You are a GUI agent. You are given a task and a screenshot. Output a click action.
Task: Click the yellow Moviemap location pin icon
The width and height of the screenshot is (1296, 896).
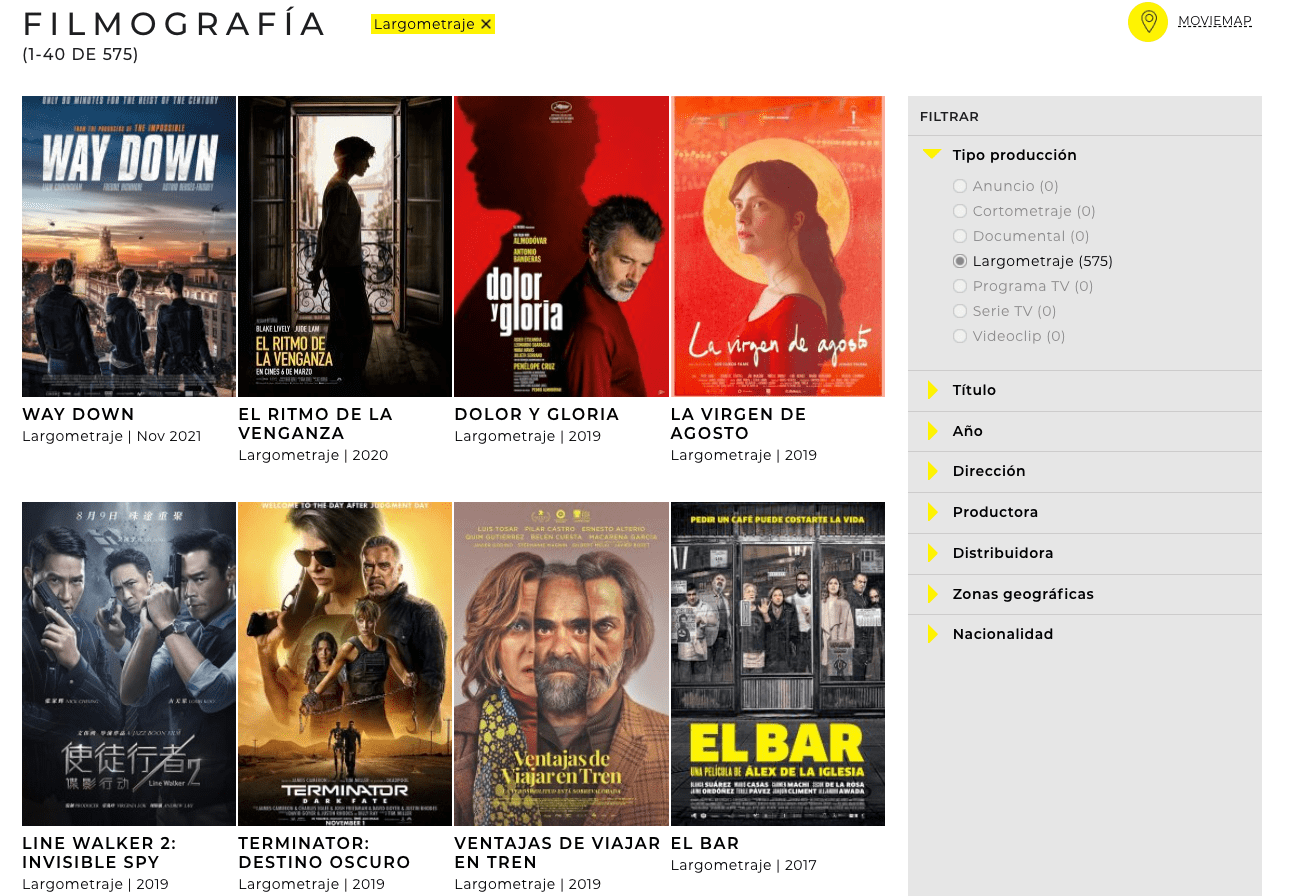click(1147, 22)
